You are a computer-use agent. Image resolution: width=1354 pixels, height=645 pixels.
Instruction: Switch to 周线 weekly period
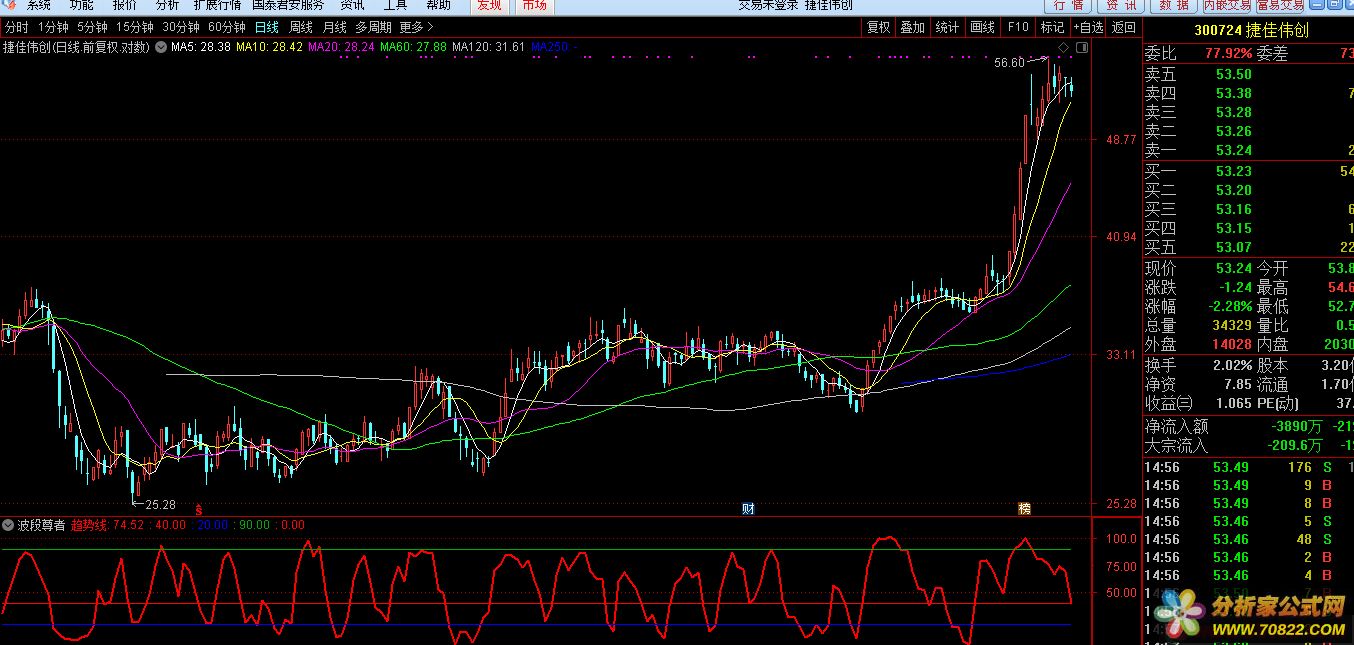(300, 28)
